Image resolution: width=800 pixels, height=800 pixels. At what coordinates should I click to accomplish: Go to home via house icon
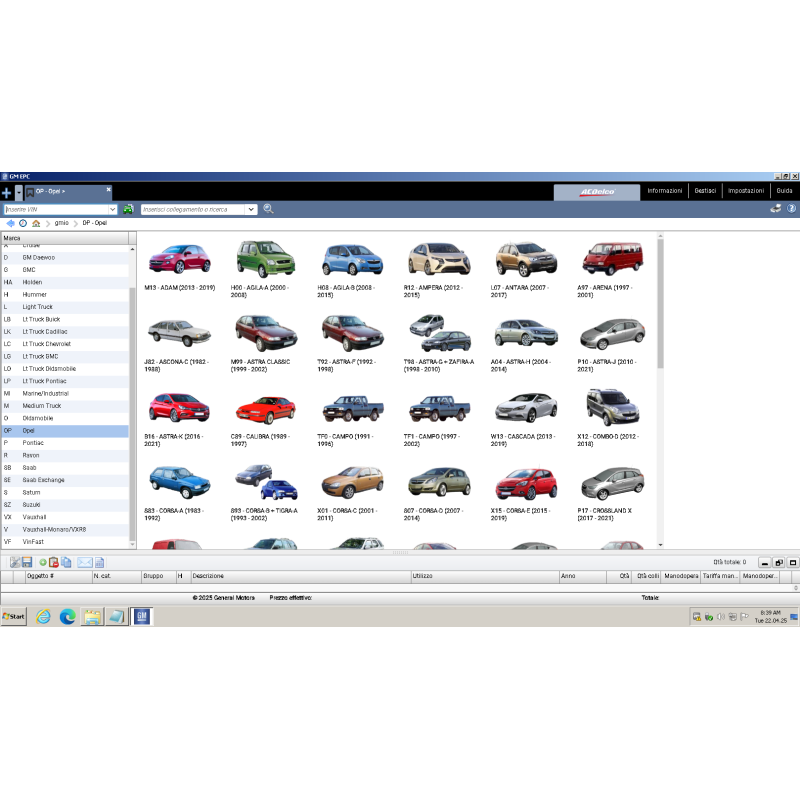(x=36, y=223)
